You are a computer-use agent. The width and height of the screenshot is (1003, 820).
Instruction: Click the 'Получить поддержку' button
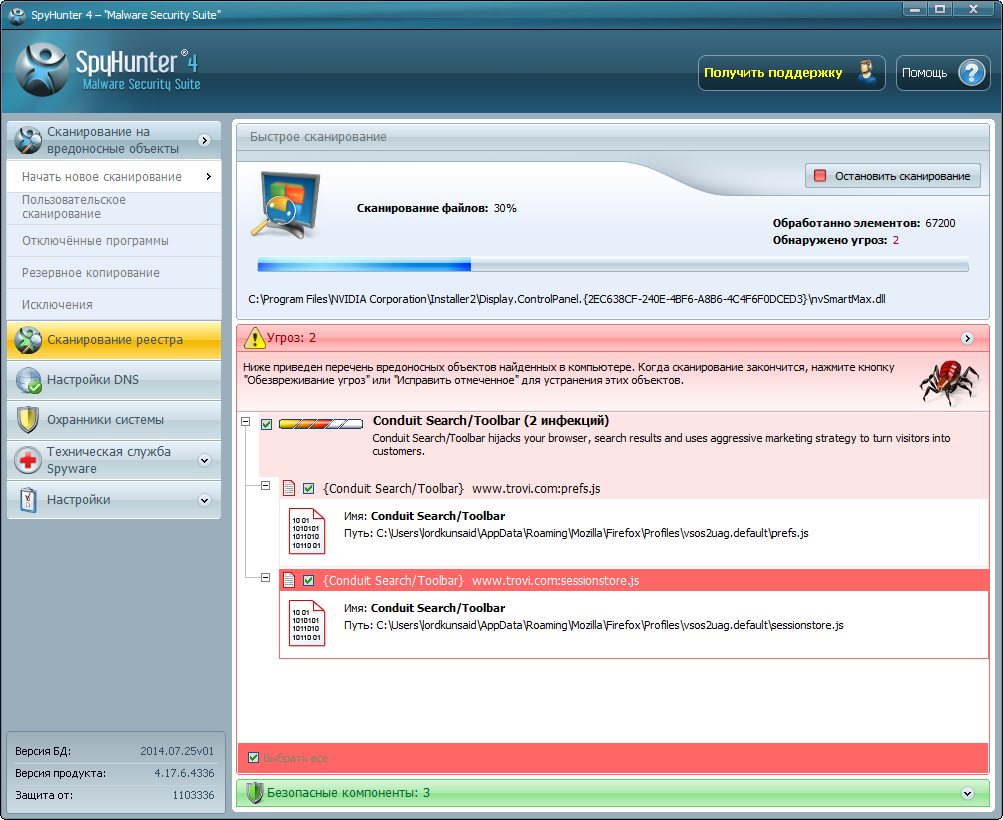click(791, 73)
